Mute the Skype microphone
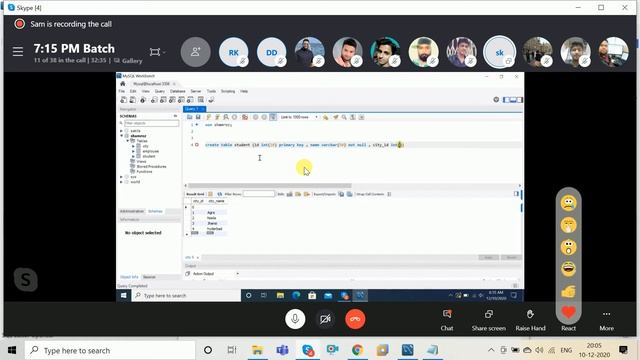This screenshot has height=360, width=640. point(295,319)
